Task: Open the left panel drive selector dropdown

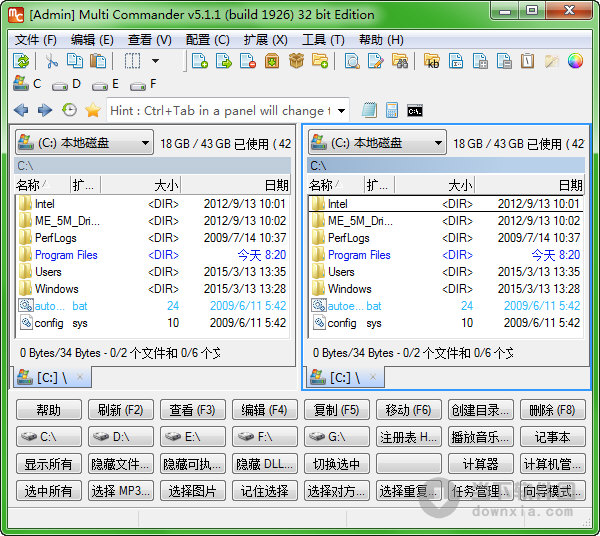Action: click(84, 143)
